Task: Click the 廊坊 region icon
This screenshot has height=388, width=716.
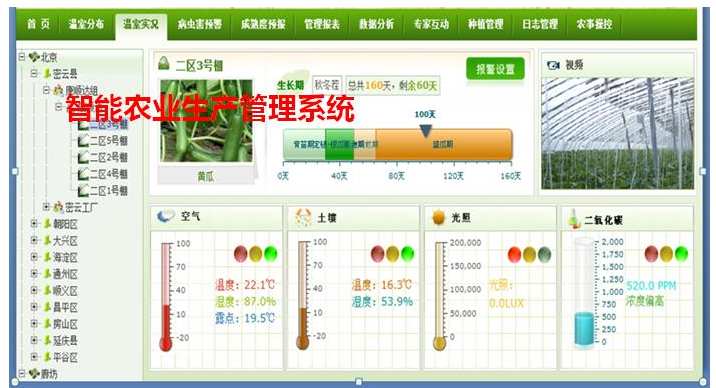Action: point(34,373)
